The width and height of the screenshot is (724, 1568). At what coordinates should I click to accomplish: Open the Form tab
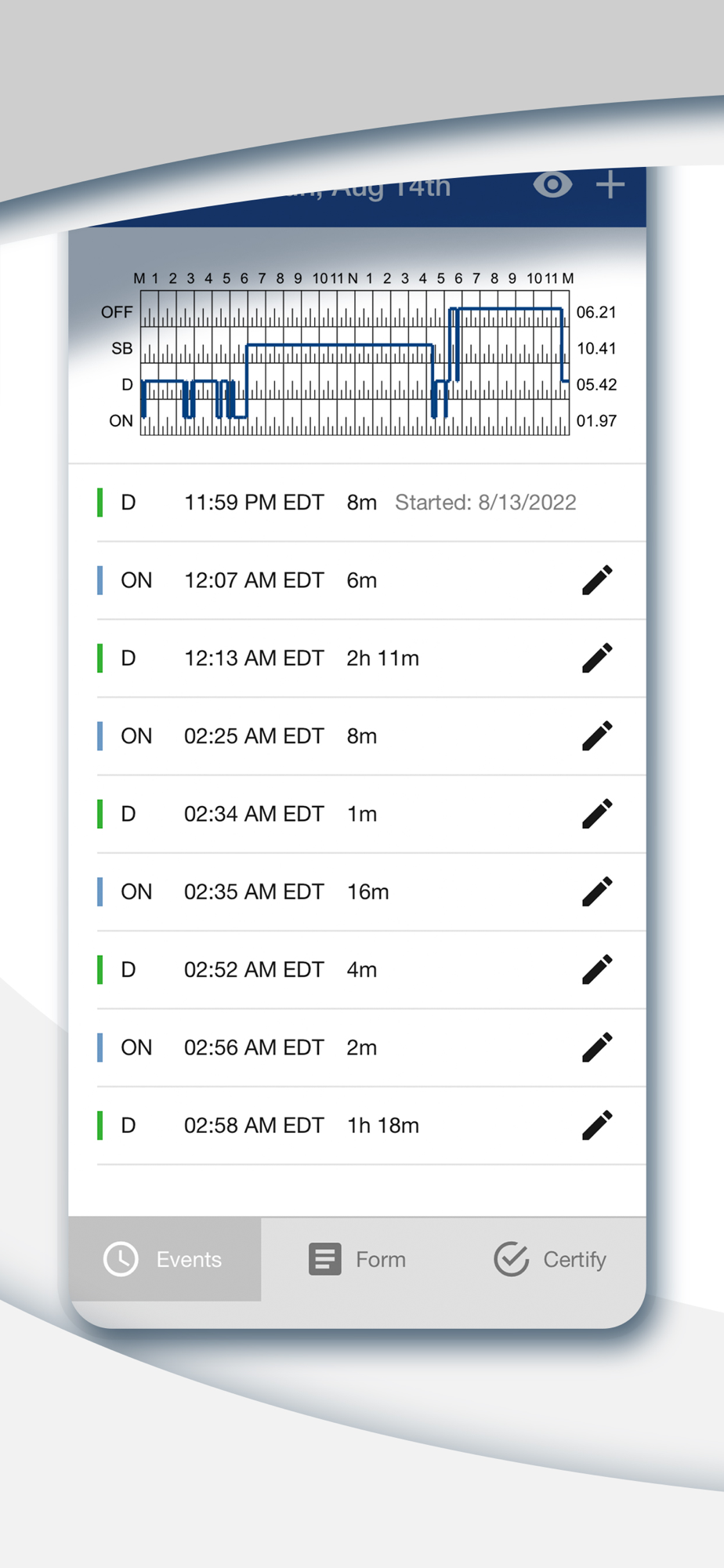tap(358, 1259)
